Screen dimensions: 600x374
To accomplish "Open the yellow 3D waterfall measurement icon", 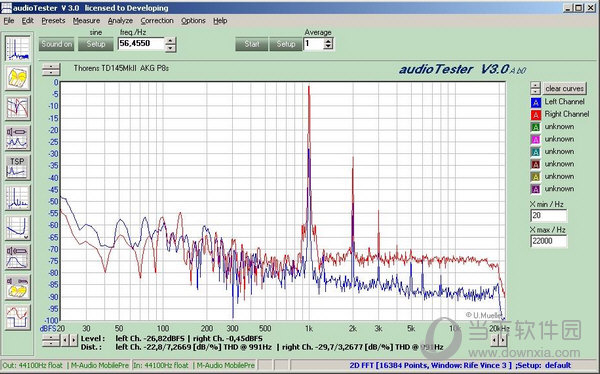I will click(17, 78).
